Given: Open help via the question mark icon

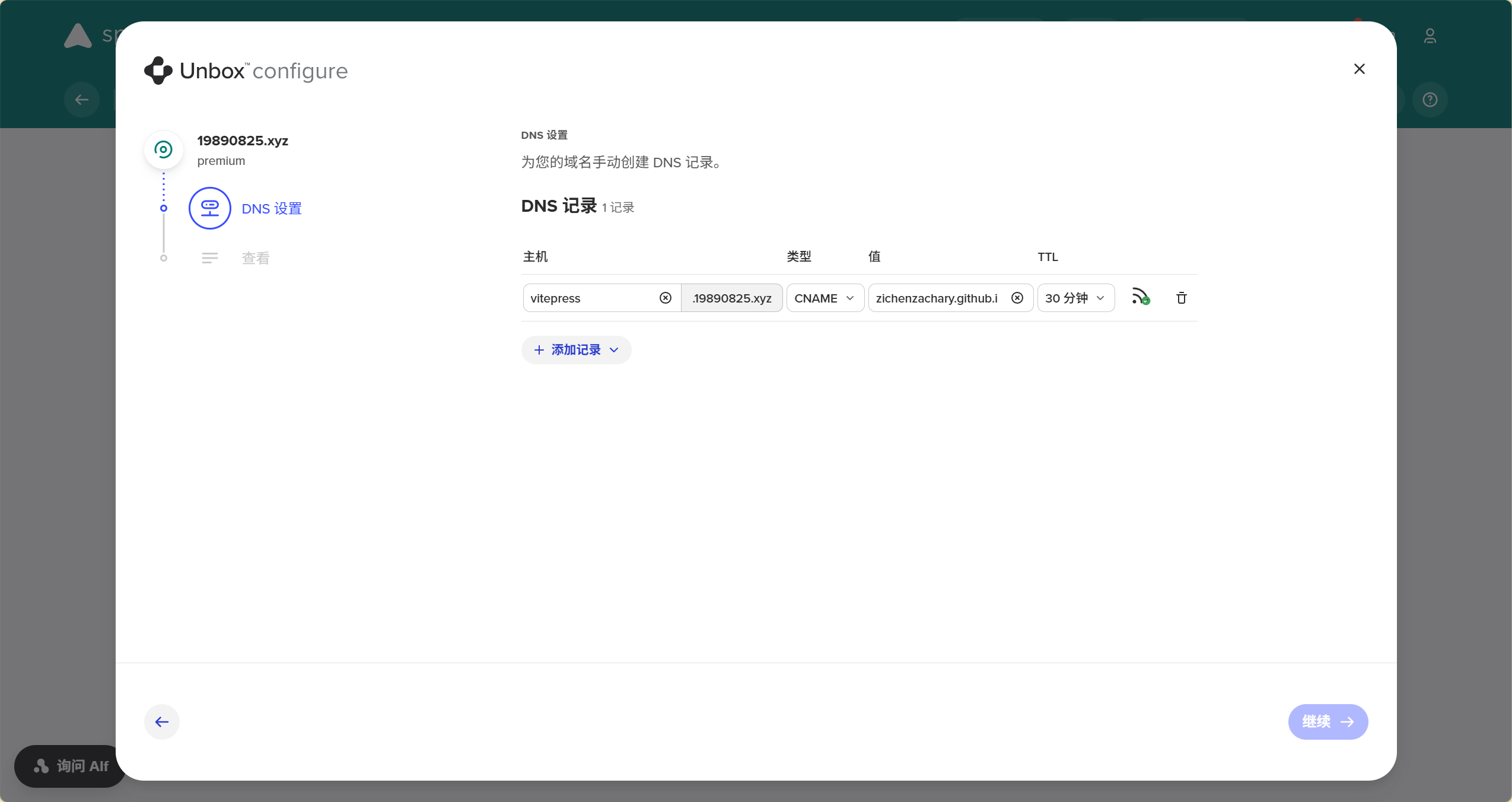Looking at the screenshot, I should pos(1430,100).
